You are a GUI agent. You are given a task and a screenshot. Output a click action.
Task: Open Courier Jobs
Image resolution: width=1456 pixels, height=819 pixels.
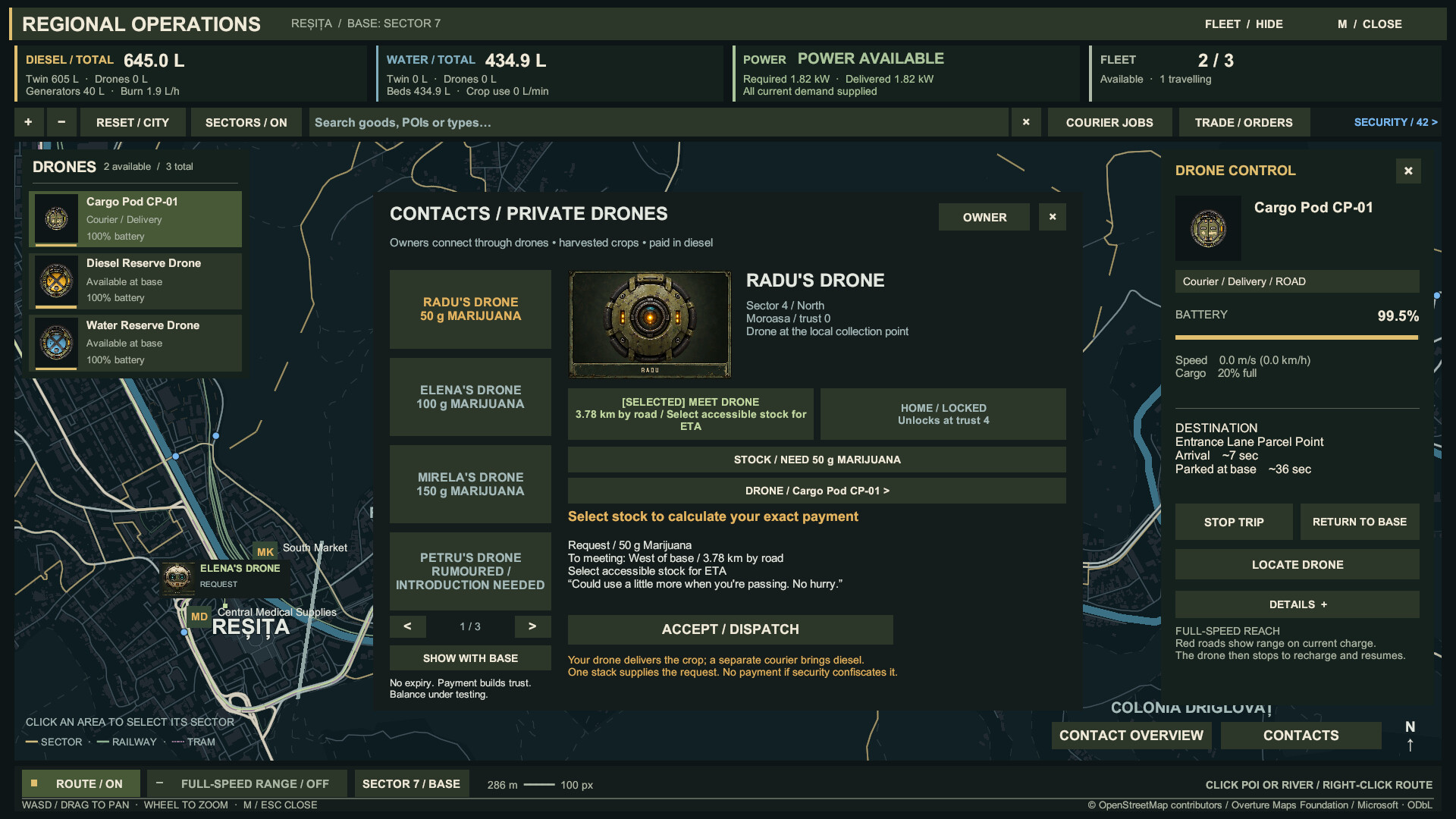pyautogui.click(x=1109, y=122)
